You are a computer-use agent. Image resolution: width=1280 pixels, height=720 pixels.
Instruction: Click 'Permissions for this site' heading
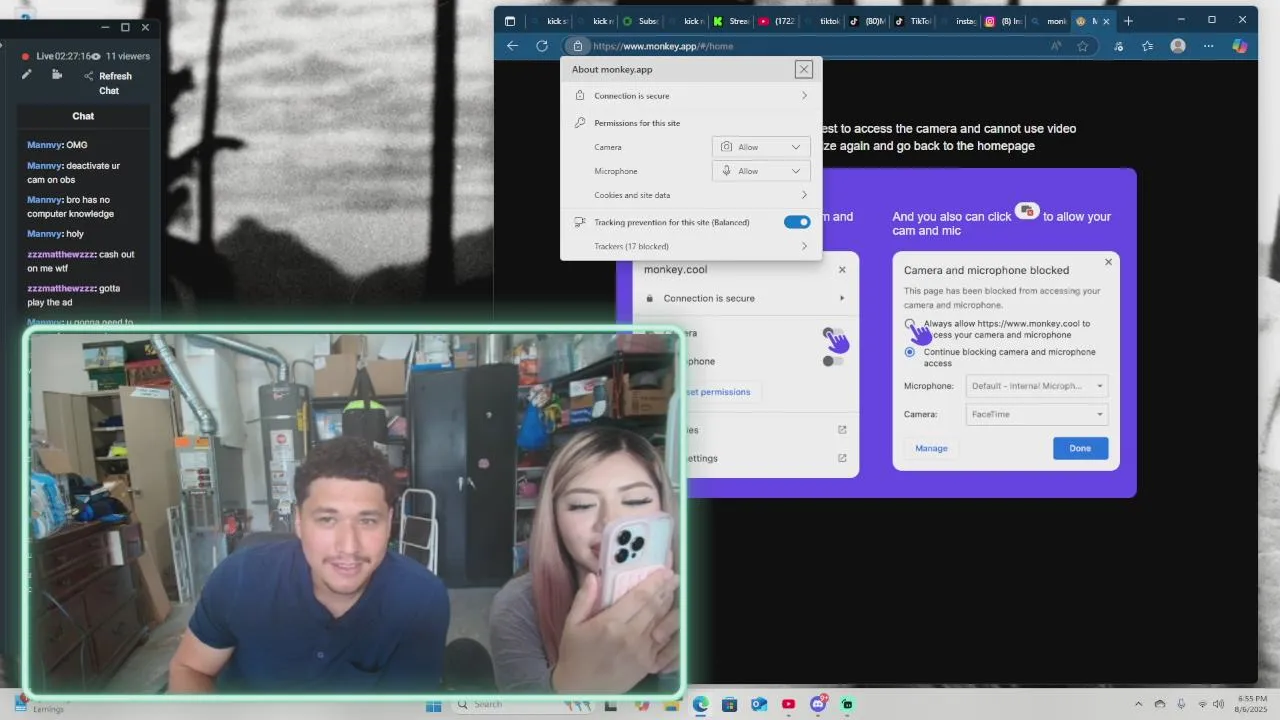click(x=637, y=123)
